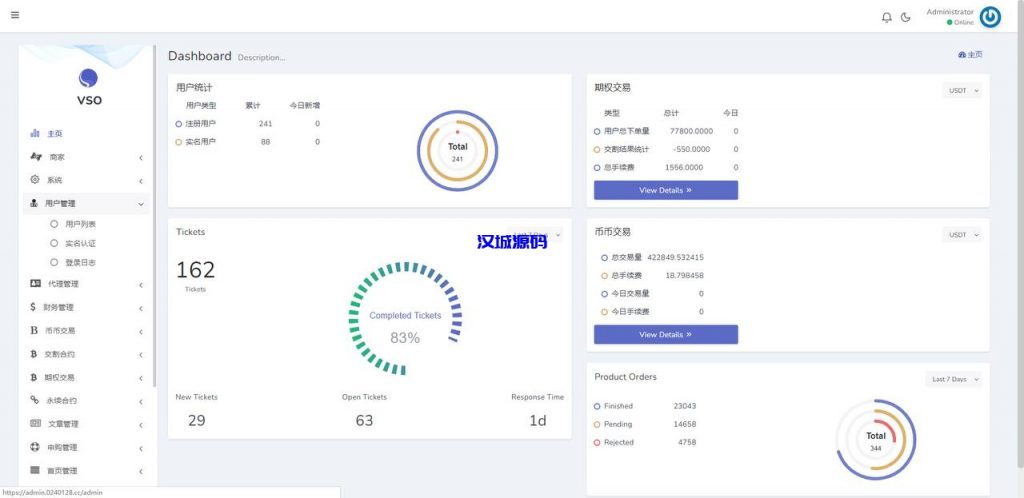Click the Pending orange legend marker
Screen dimensions: 1024x498
(597, 424)
